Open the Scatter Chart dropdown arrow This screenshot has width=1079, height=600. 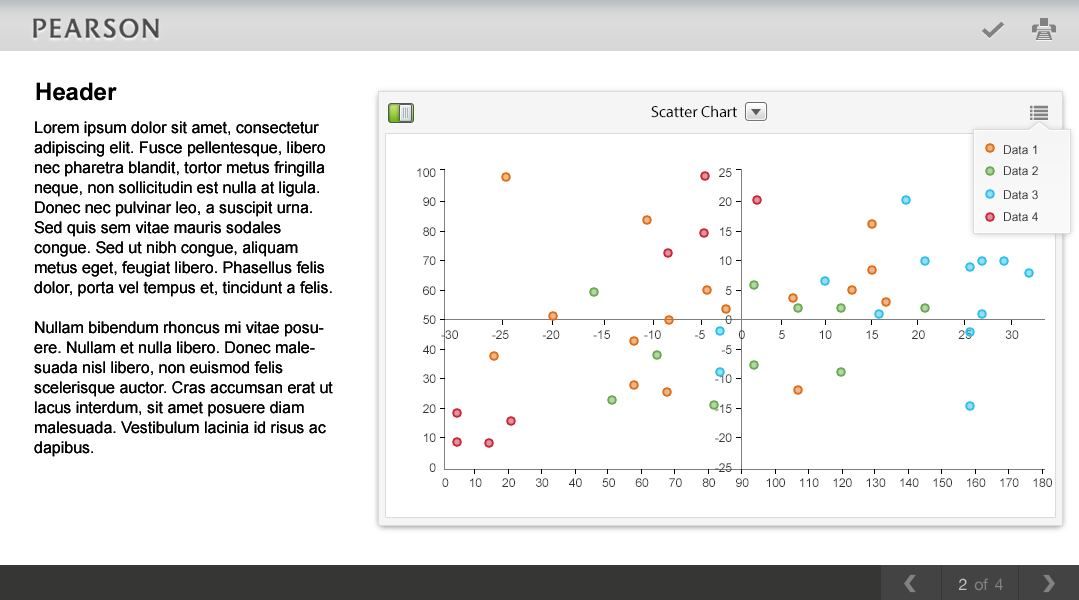(x=756, y=112)
